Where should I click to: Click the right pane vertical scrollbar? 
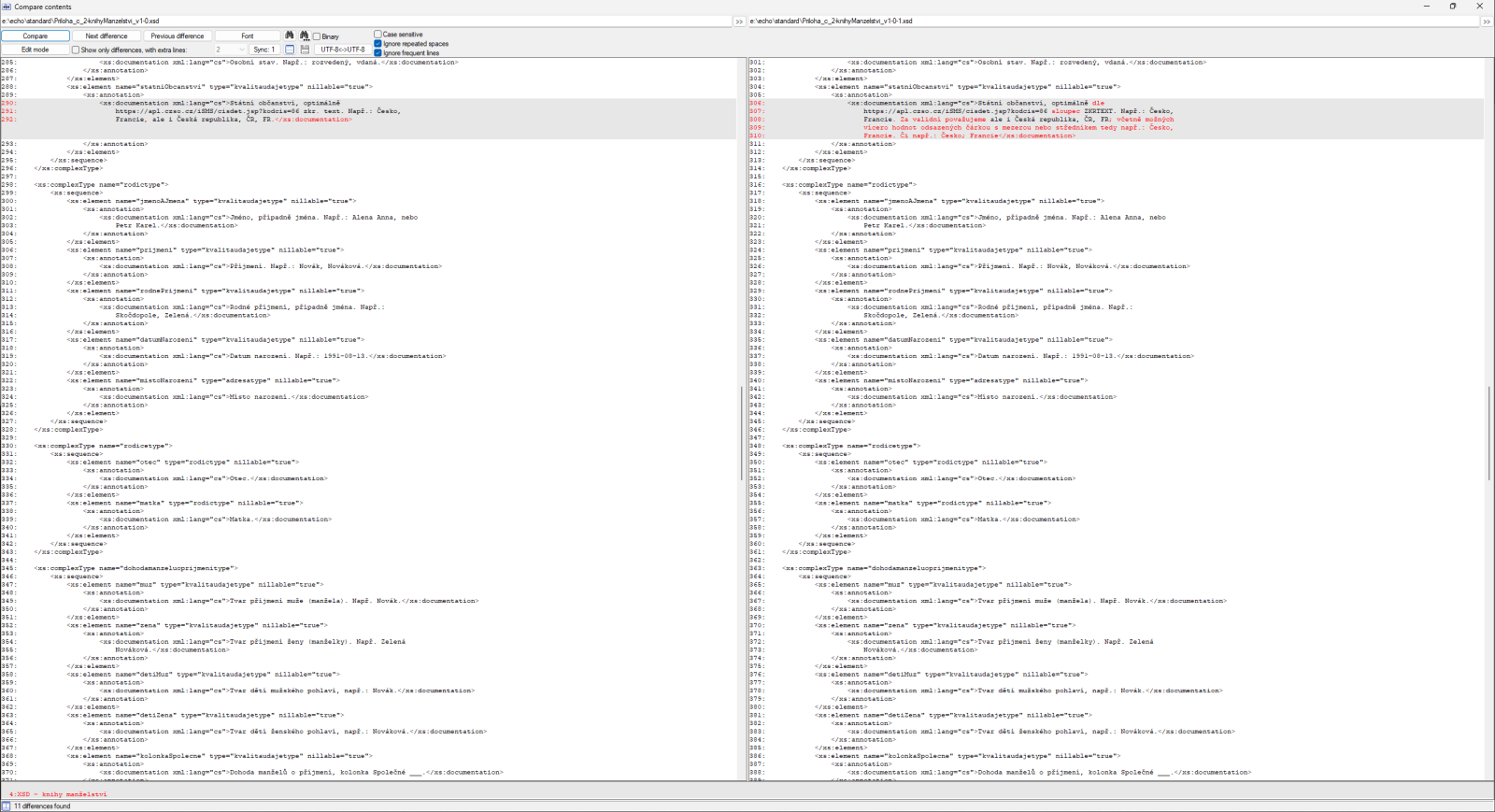pos(1489,420)
